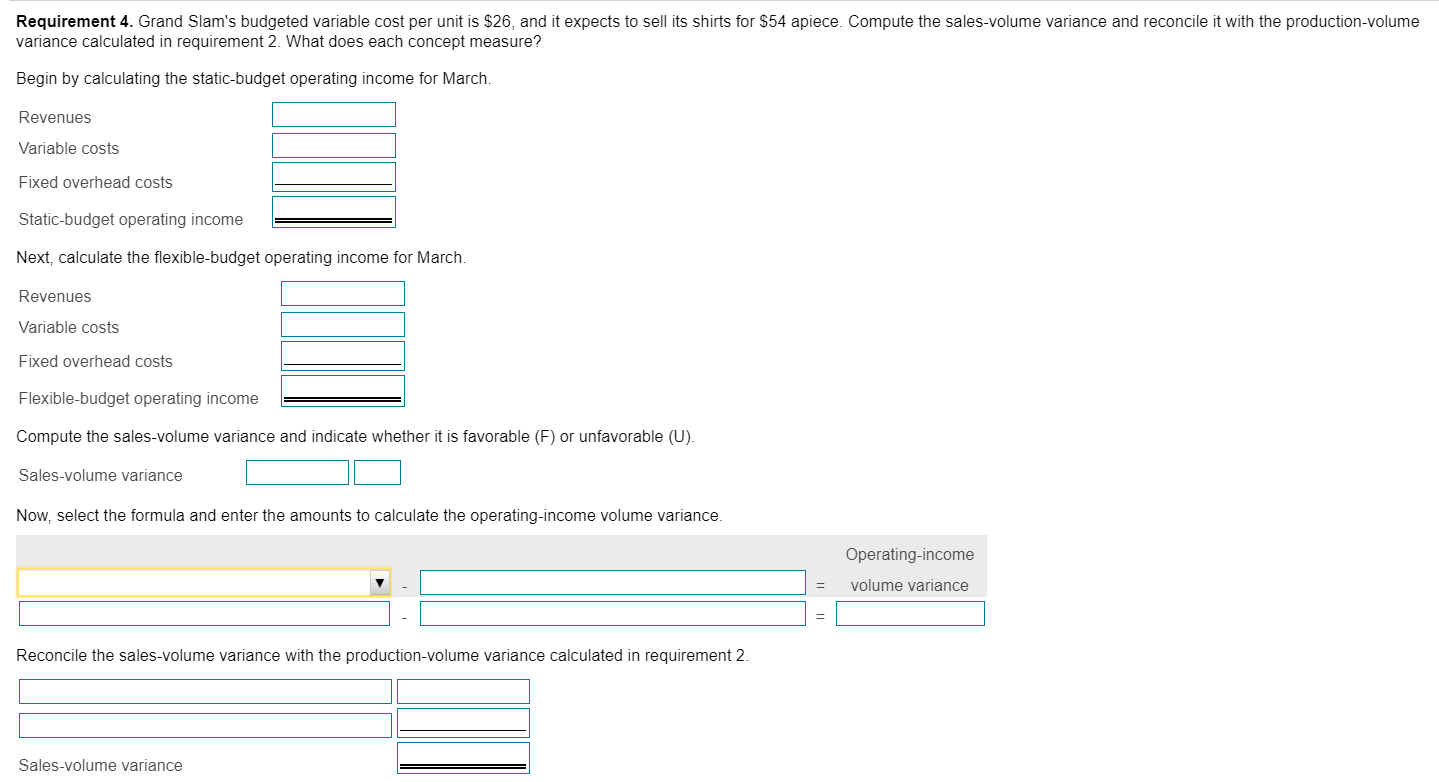
Task: Click 'Static-budget operating income' label
Action: pyautogui.click(x=131, y=219)
